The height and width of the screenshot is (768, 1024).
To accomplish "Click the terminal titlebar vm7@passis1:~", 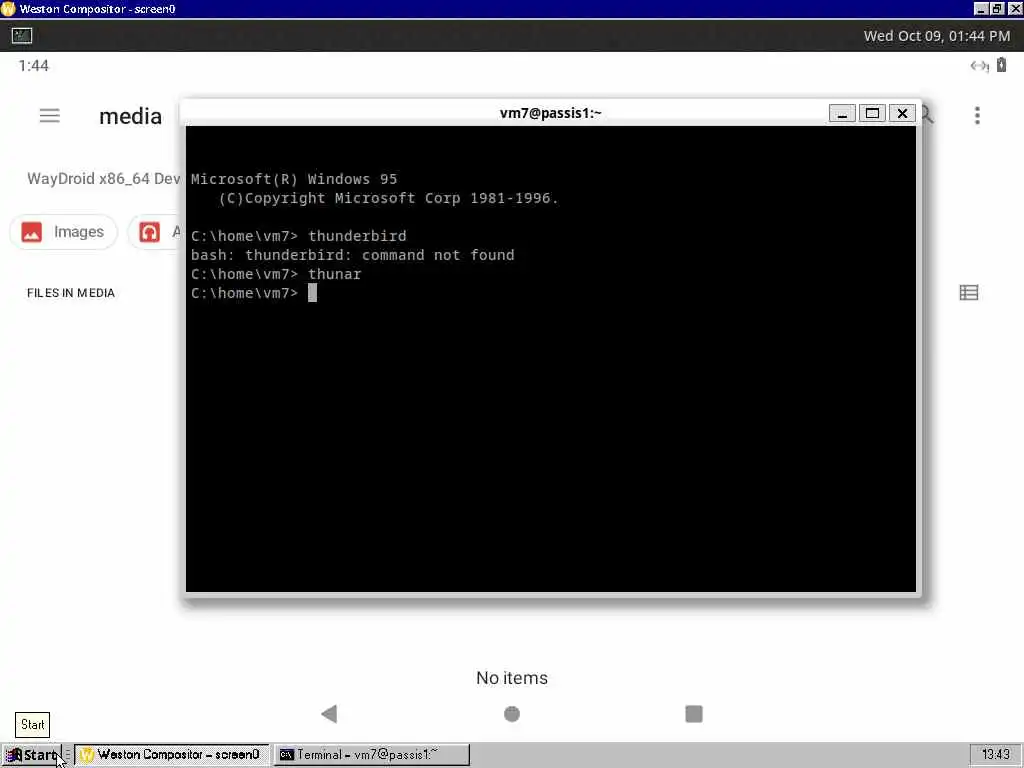I will 551,113.
